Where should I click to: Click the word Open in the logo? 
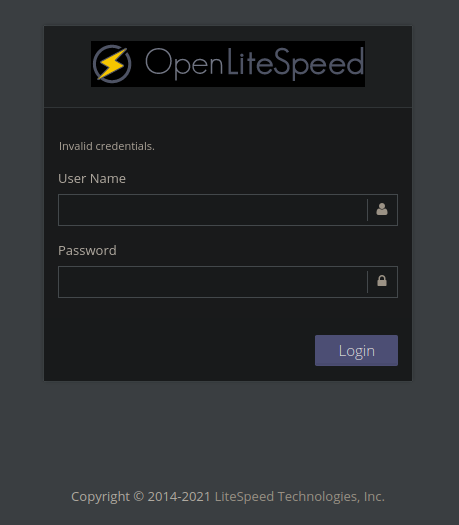coord(184,64)
